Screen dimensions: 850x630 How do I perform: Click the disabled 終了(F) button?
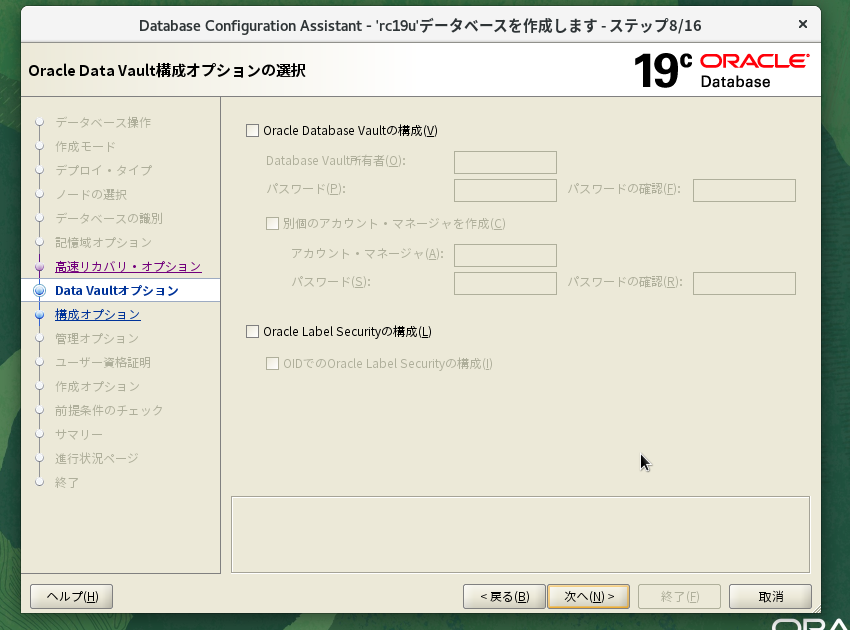[x=679, y=596]
